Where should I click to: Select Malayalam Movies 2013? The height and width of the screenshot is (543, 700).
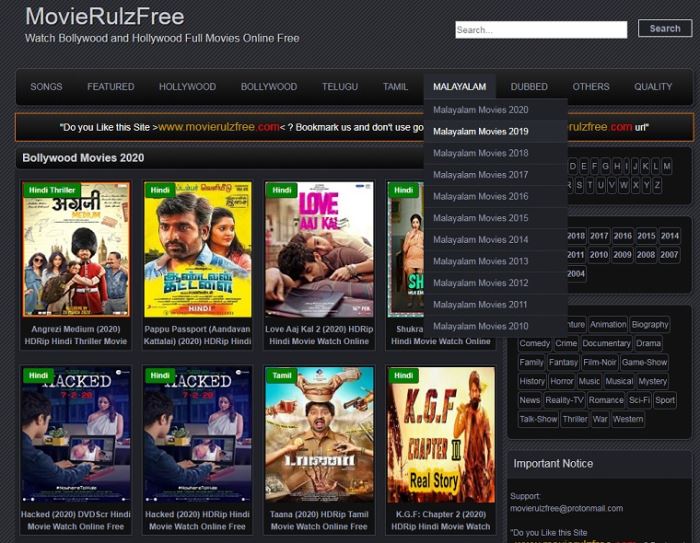496,261
